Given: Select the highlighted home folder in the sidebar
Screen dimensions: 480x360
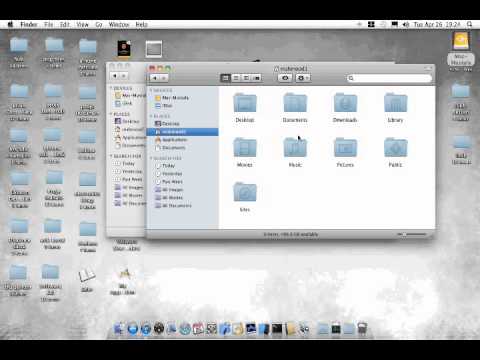Looking at the screenshot, I should (x=182, y=132).
